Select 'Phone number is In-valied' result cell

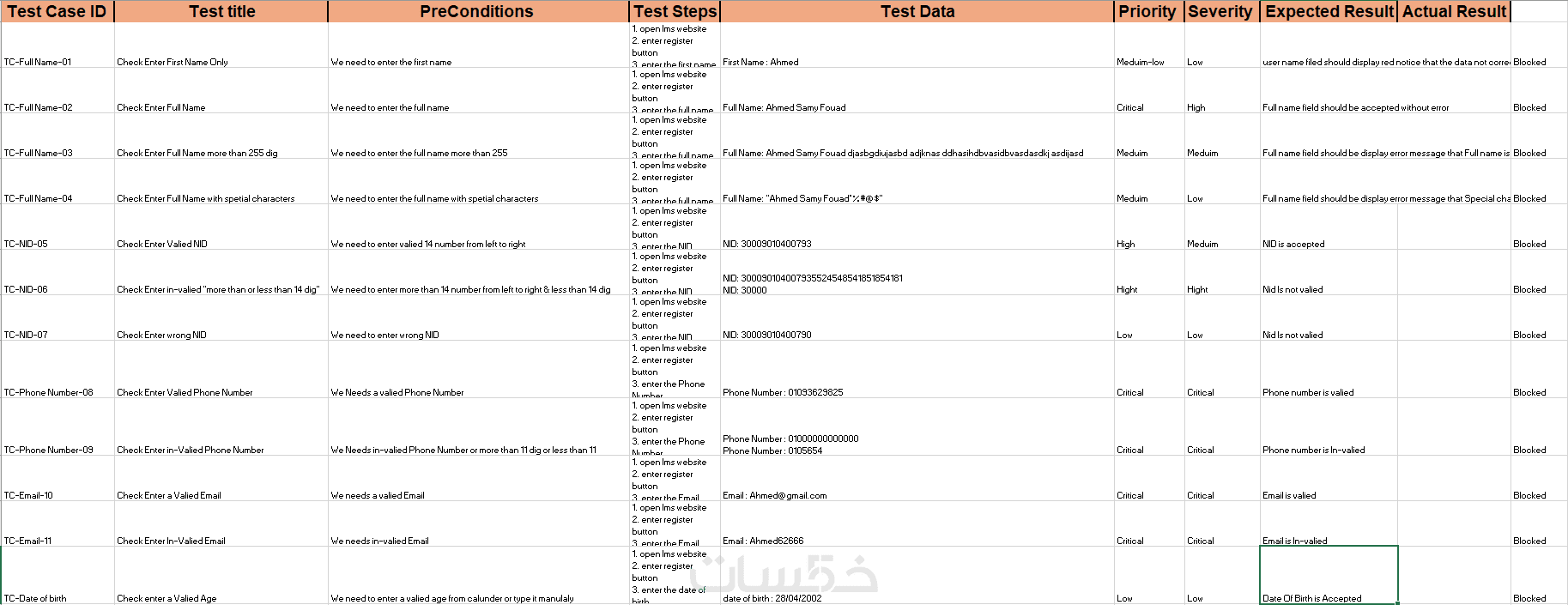(x=1329, y=427)
